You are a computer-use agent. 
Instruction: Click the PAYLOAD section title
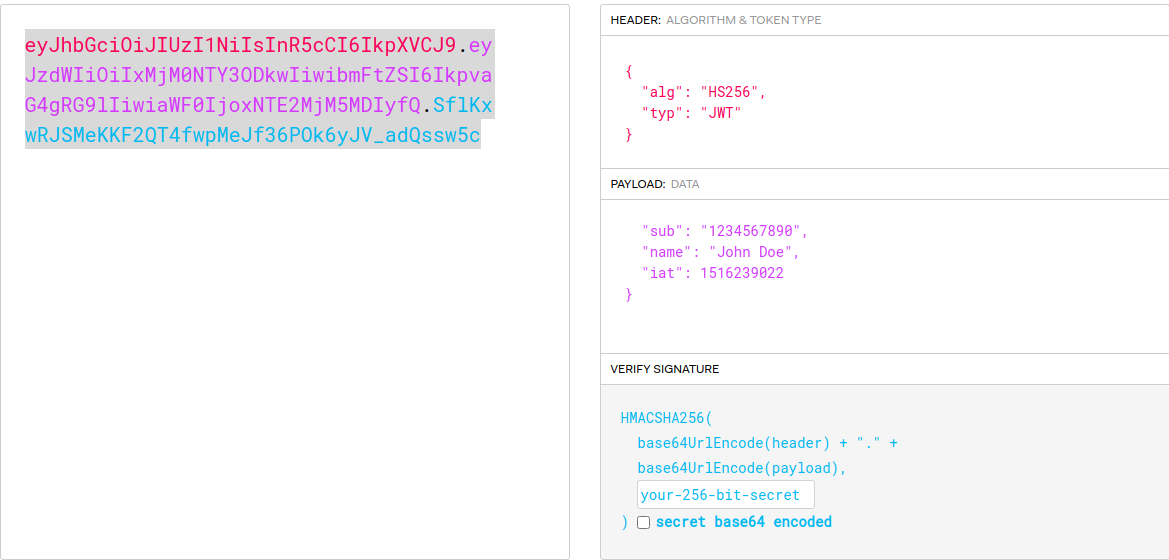(x=637, y=184)
